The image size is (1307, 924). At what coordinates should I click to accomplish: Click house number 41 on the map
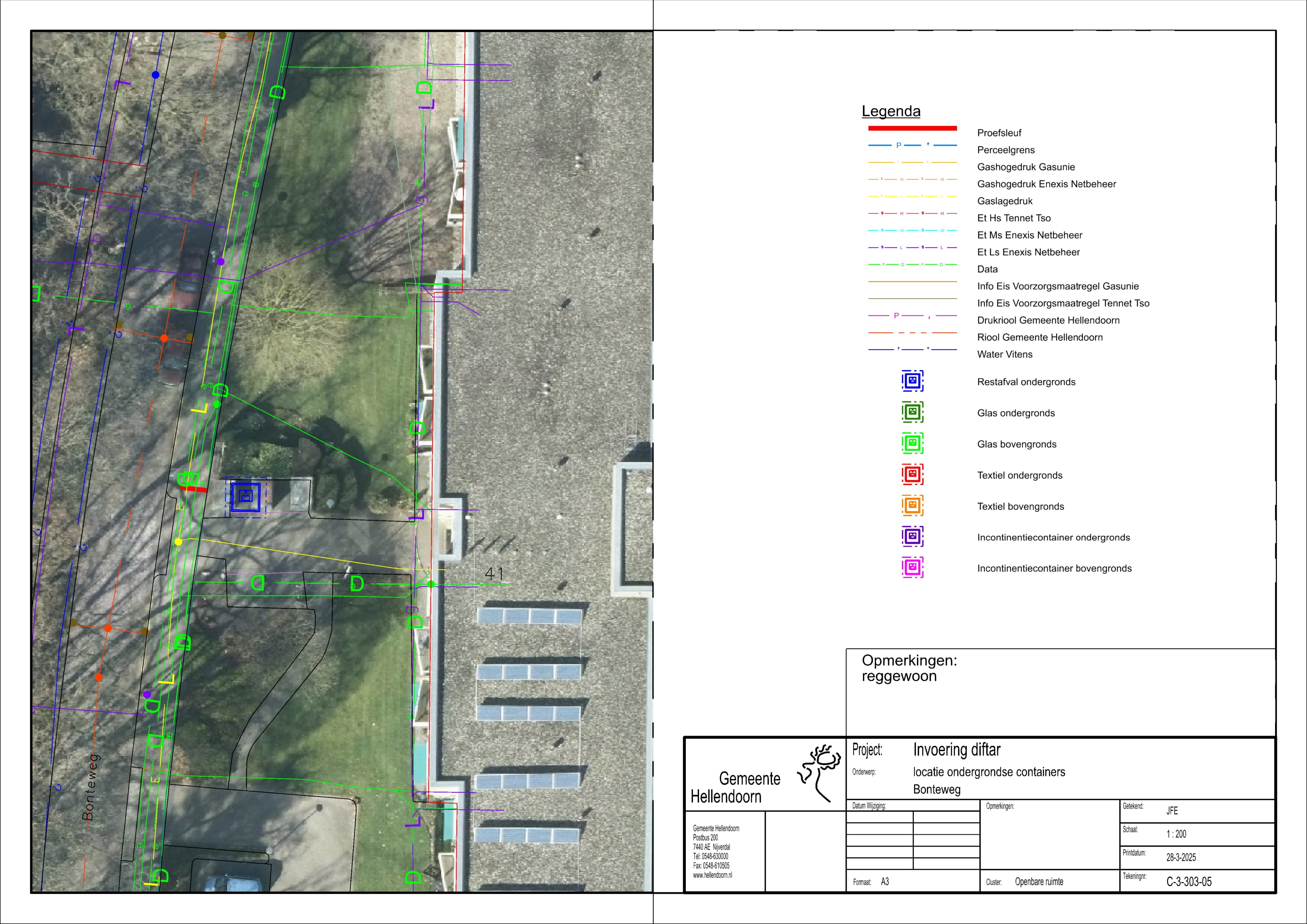point(493,573)
